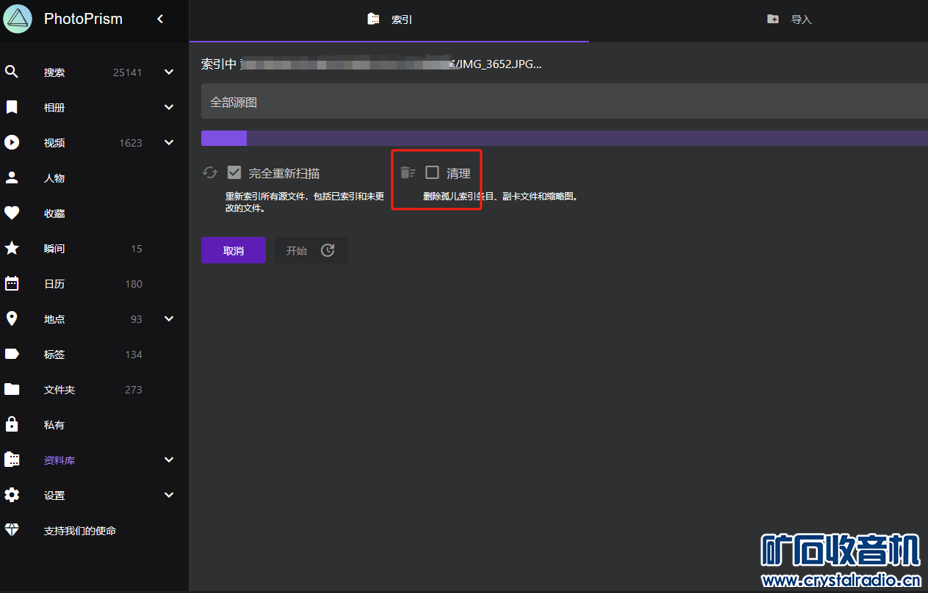This screenshot has height=593, width=928.
Task: Open favorites via the heart icon
Action: 11,213
